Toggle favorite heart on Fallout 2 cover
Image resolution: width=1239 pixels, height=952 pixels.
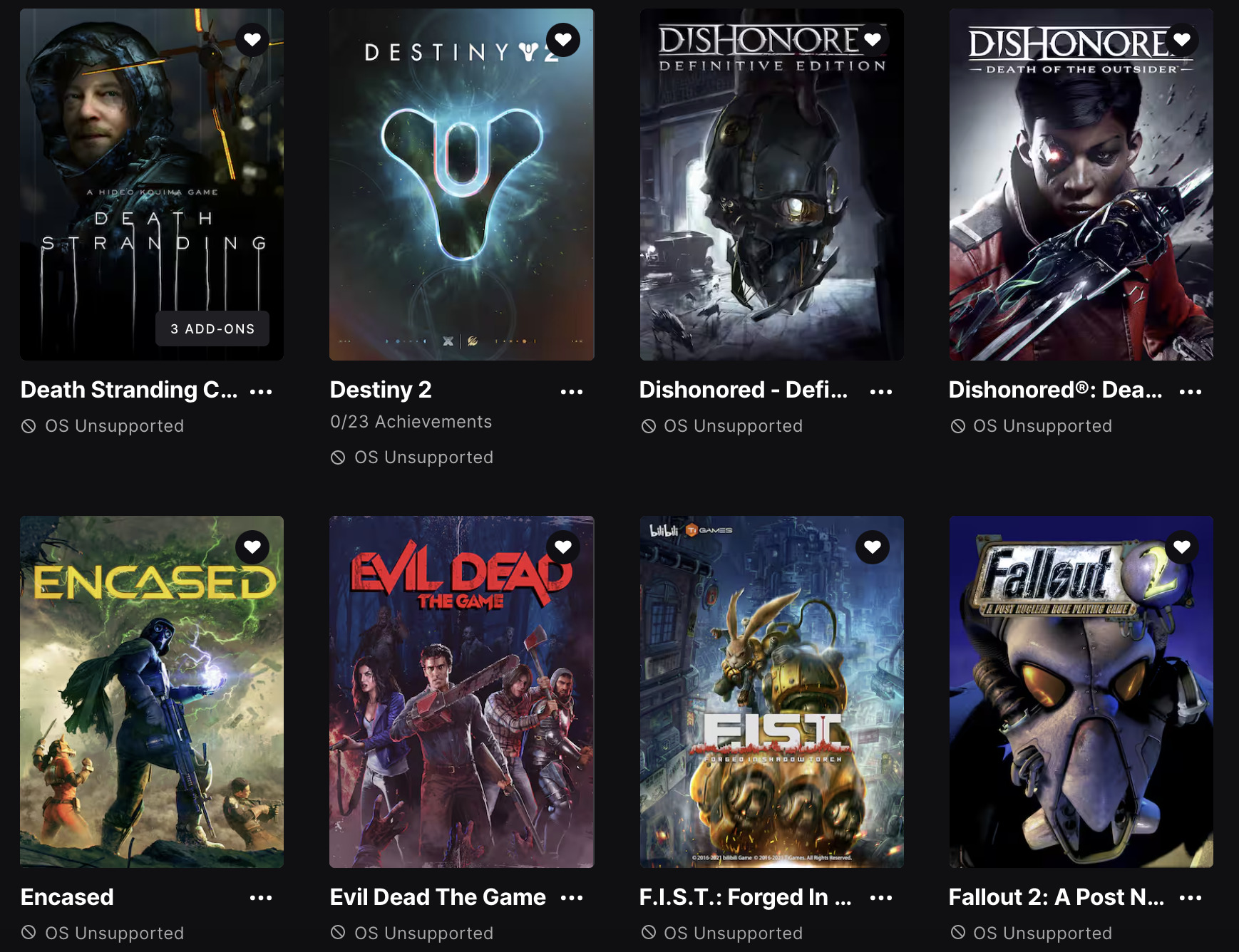click(x=1182, y=547)
